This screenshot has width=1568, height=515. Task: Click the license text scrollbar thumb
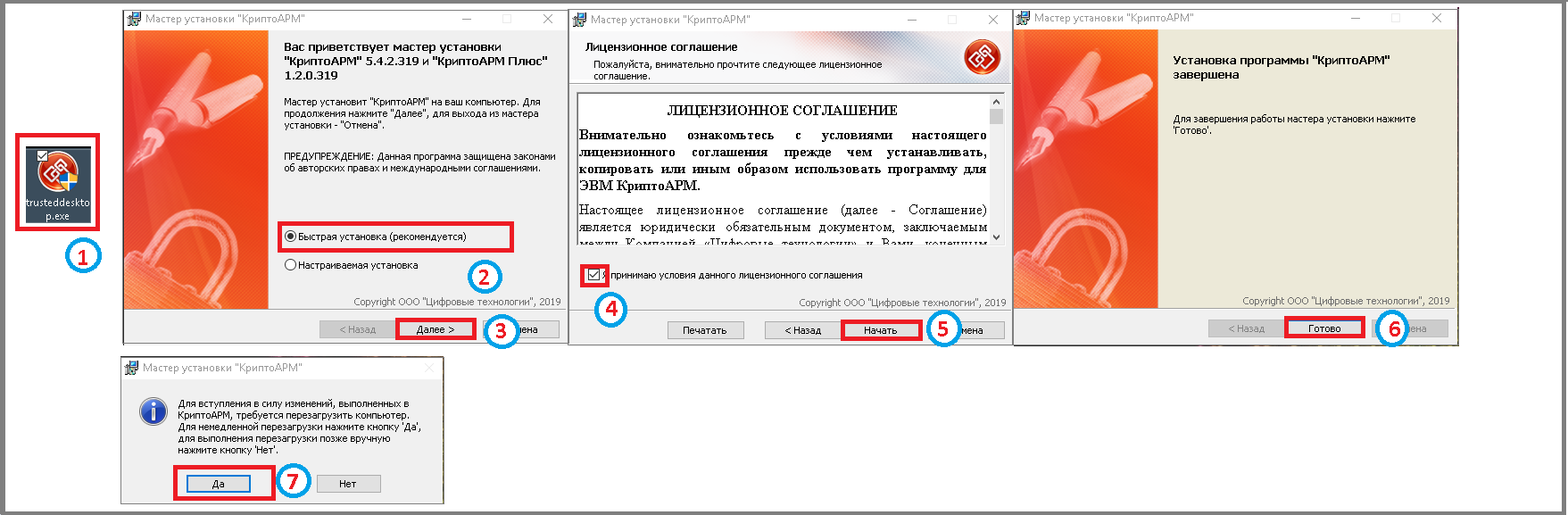click(x=997, y=116)
